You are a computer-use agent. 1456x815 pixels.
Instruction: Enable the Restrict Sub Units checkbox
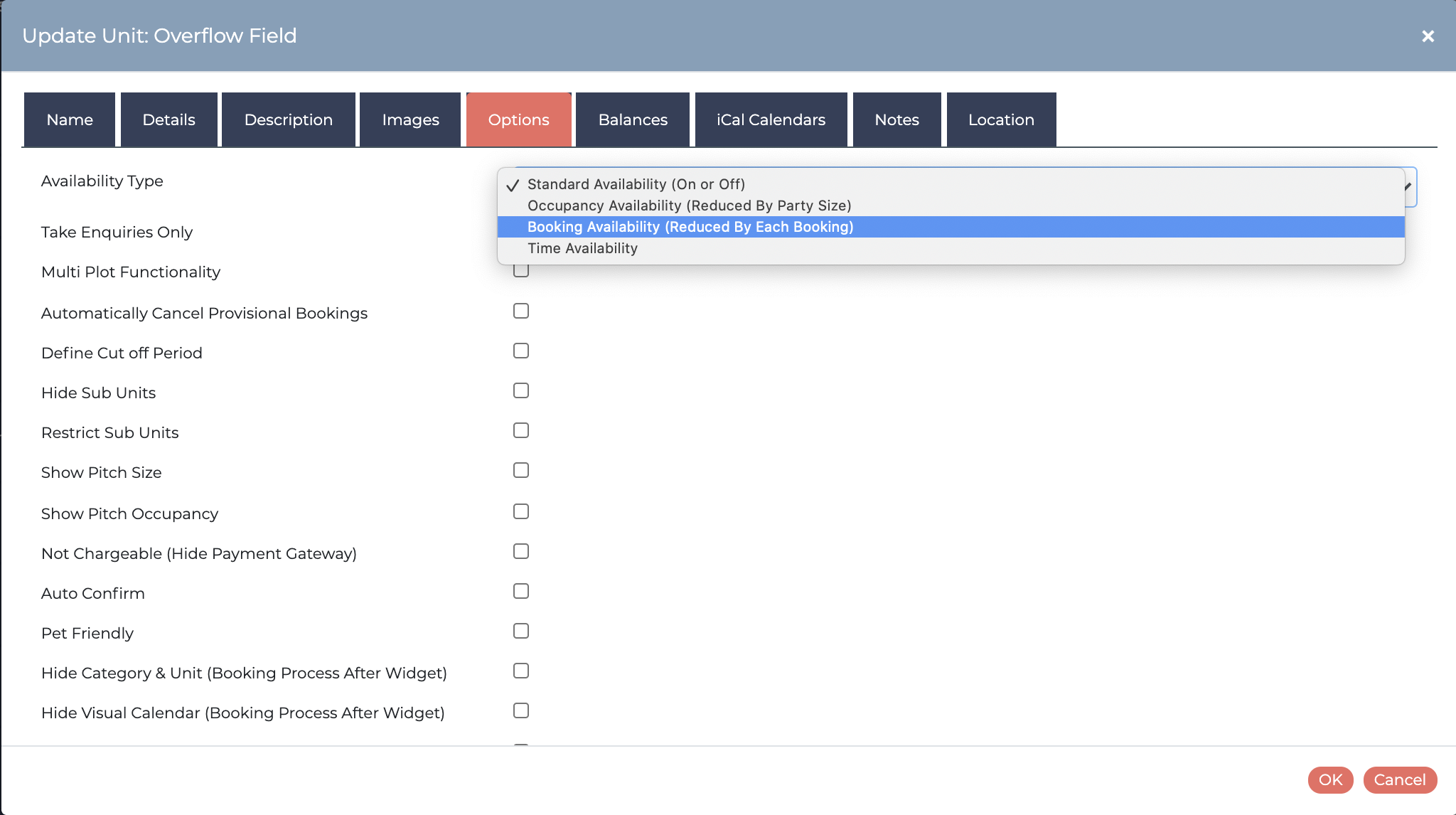pos(521,430)
